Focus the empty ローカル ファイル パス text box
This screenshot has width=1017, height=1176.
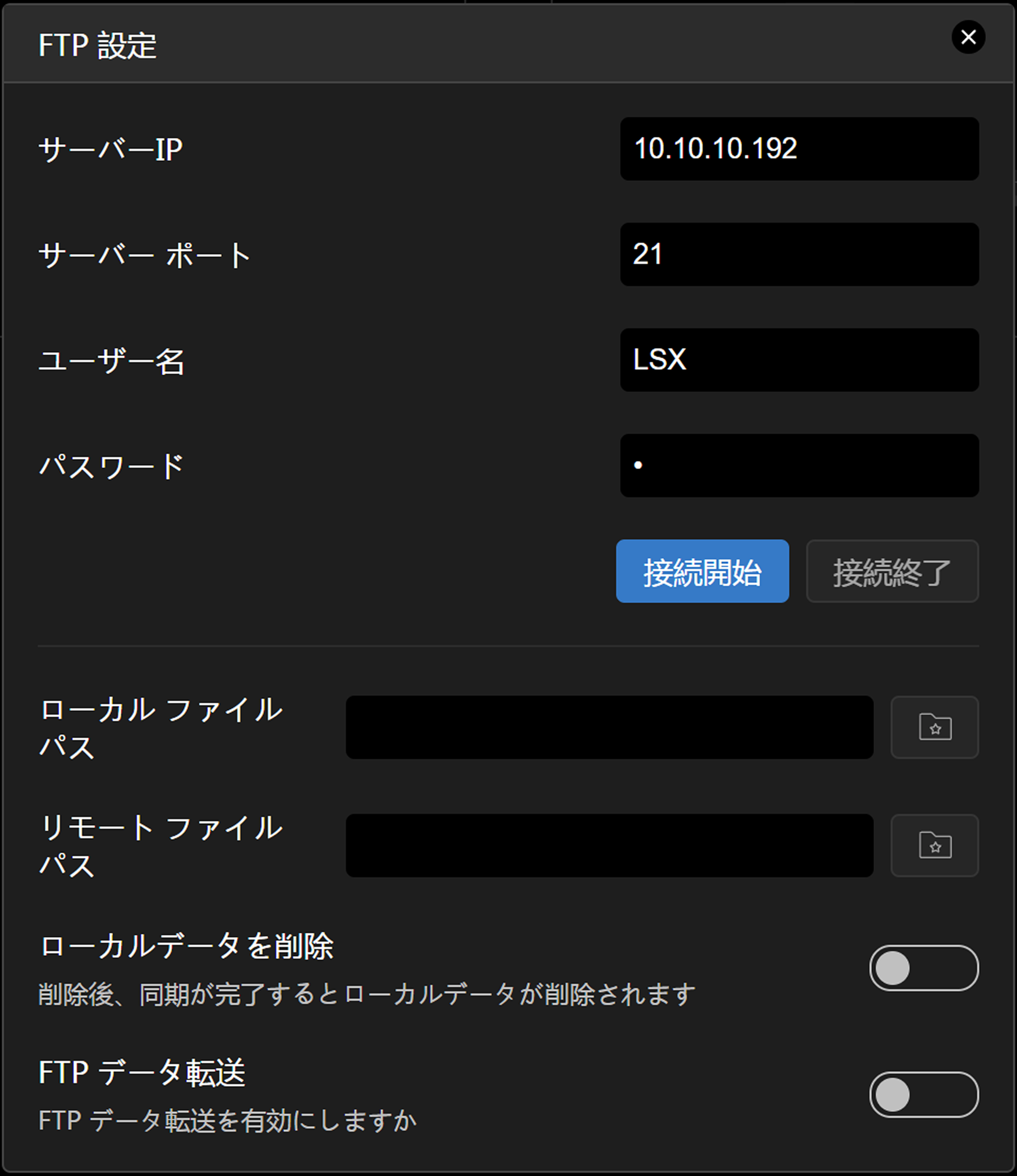pos(609,727)
